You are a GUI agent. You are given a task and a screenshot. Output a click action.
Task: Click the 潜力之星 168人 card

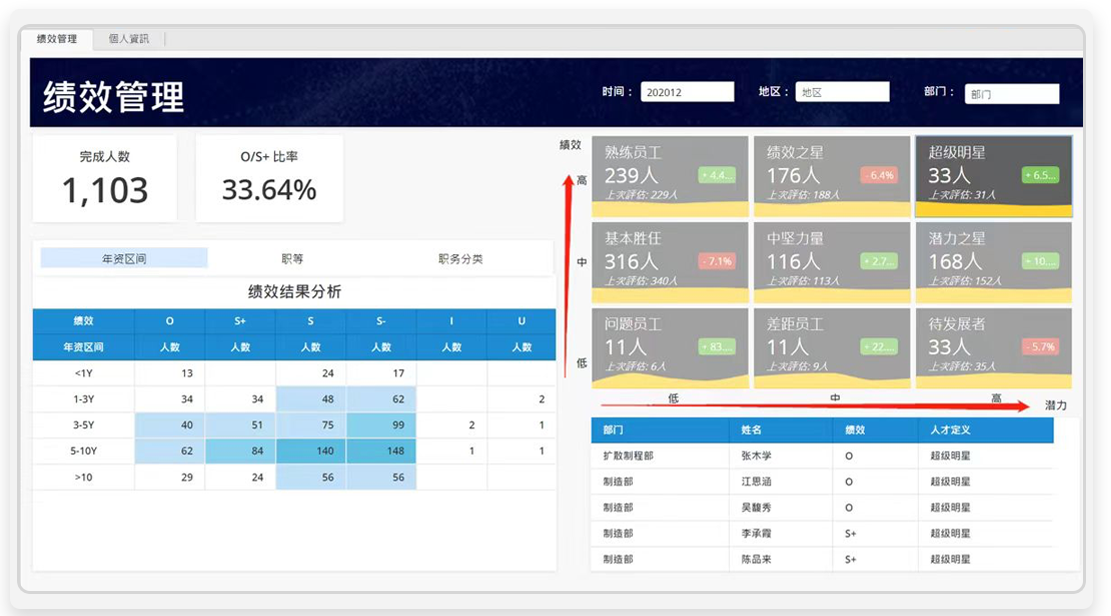[x=993, y=262]
